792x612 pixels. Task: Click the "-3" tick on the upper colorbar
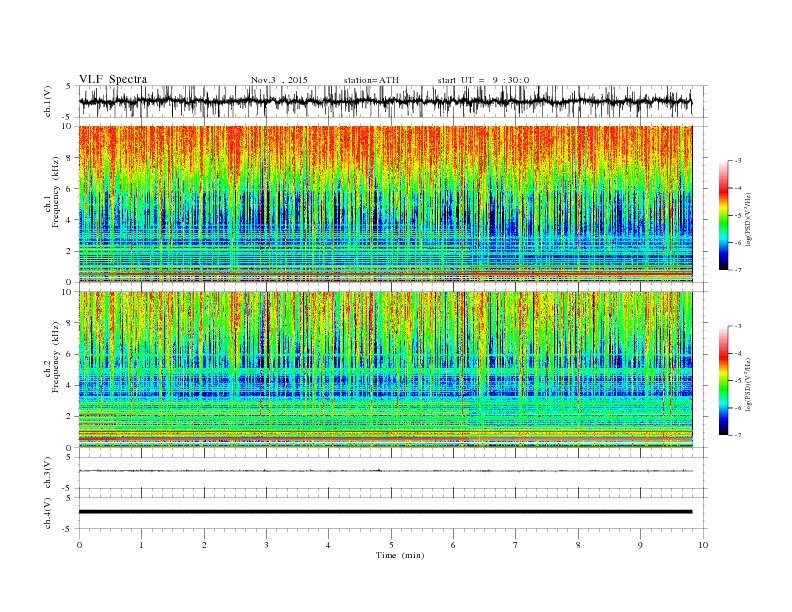[737, 161]
